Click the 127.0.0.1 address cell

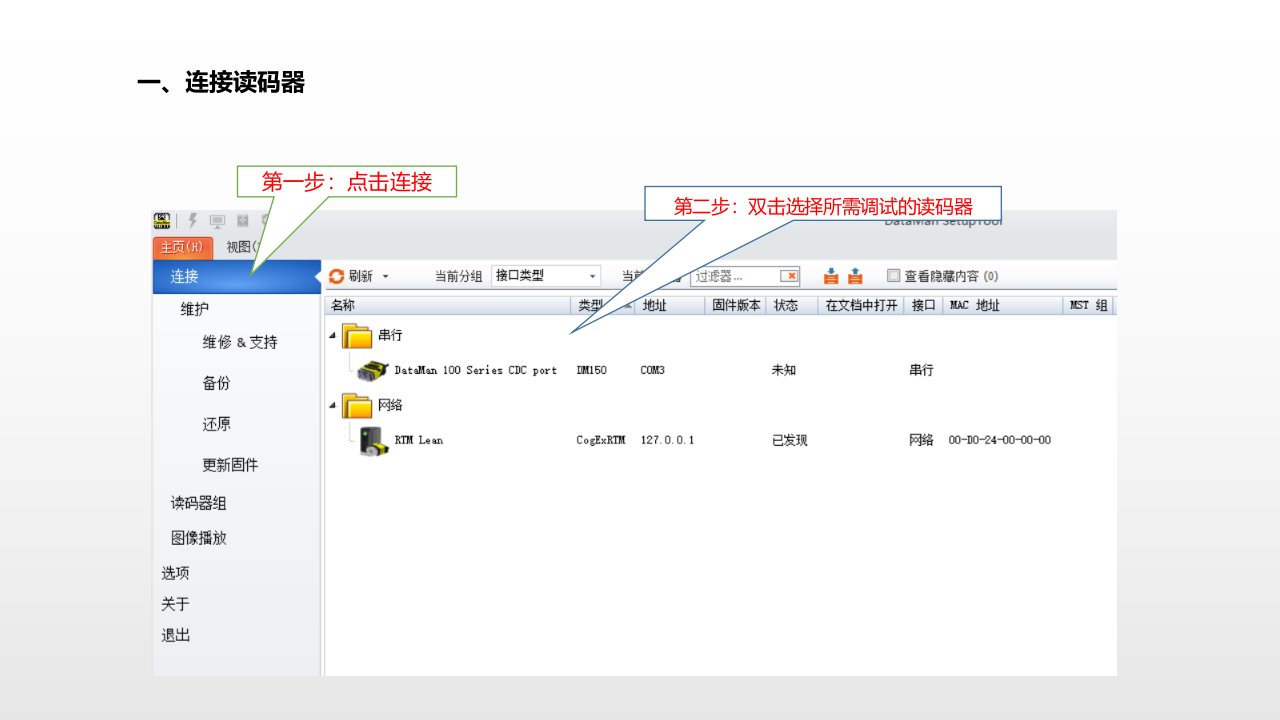coord(668,440)
